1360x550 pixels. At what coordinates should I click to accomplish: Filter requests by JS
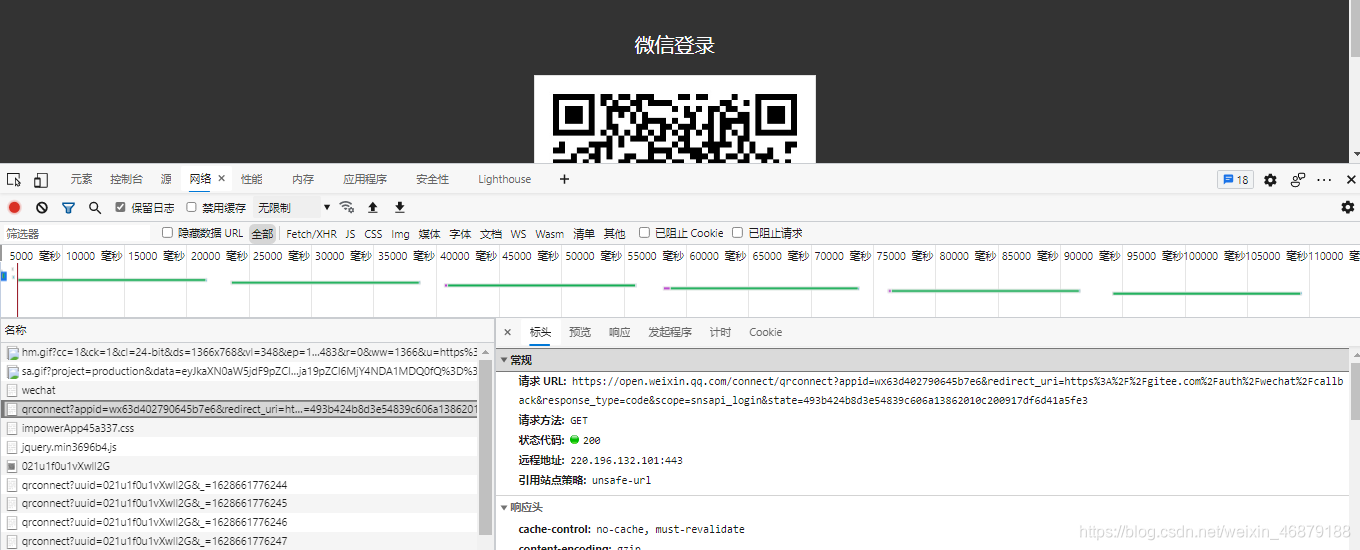[x=350, y=234]
